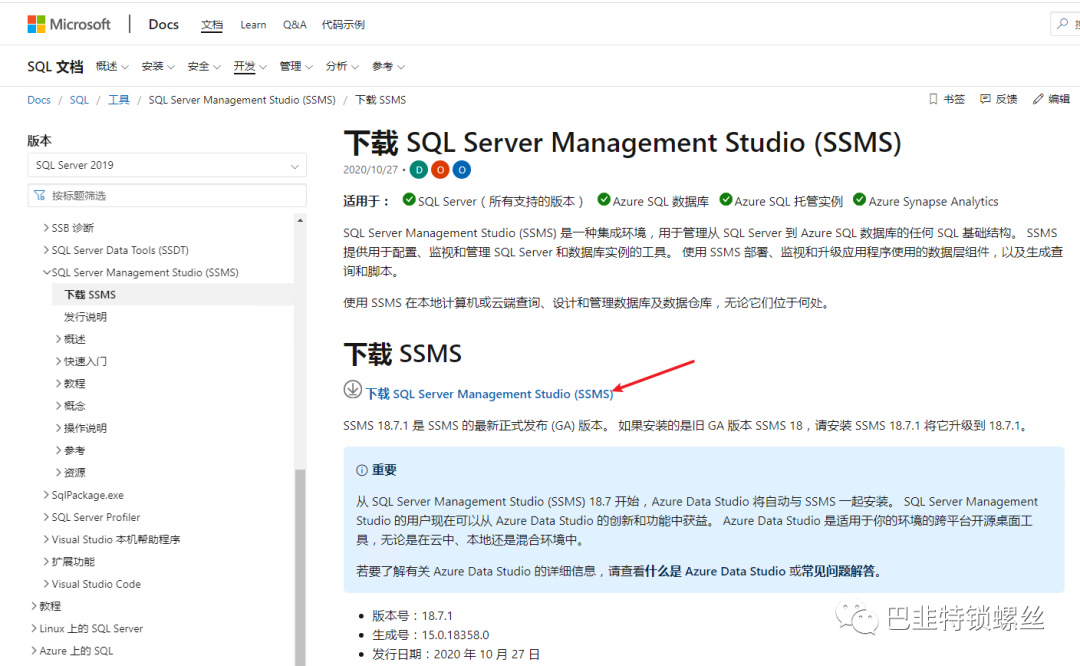The image size is (1080, 666).
Task: Open the SQL Server 2019 version dropdown
Action: (167, 165)
